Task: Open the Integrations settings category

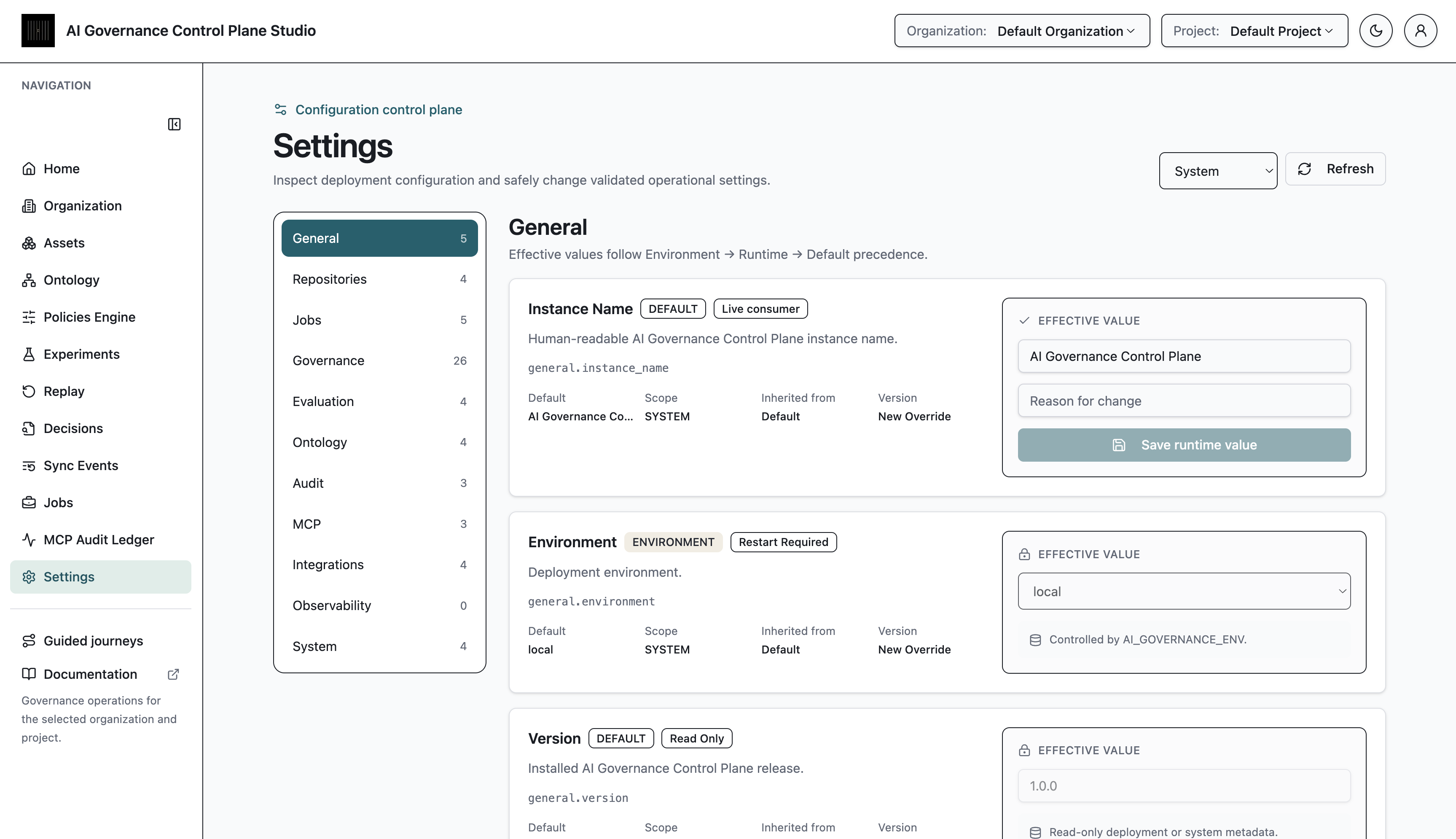Action: pos(379,565)
